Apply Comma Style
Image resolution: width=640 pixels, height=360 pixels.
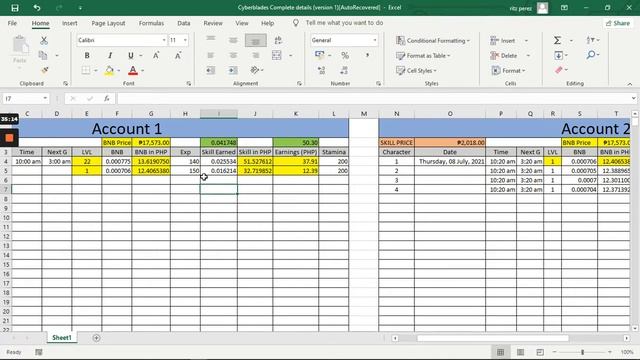click(x=367, y=56)
